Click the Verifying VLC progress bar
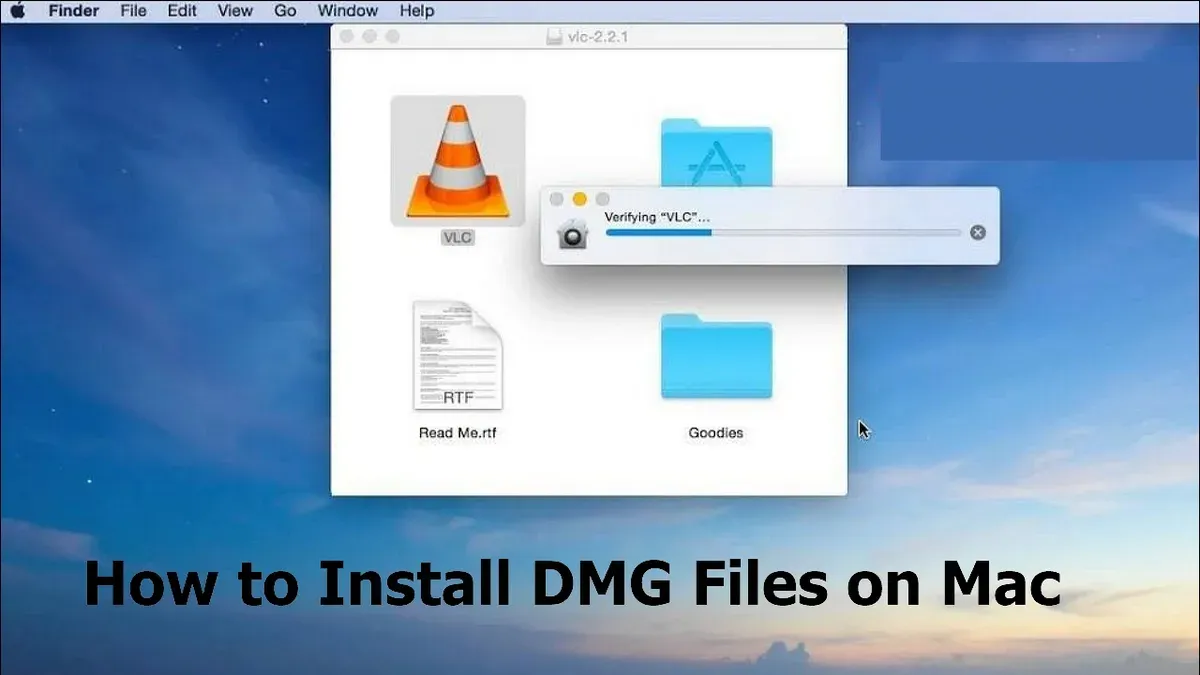 (x=783, y=232)
